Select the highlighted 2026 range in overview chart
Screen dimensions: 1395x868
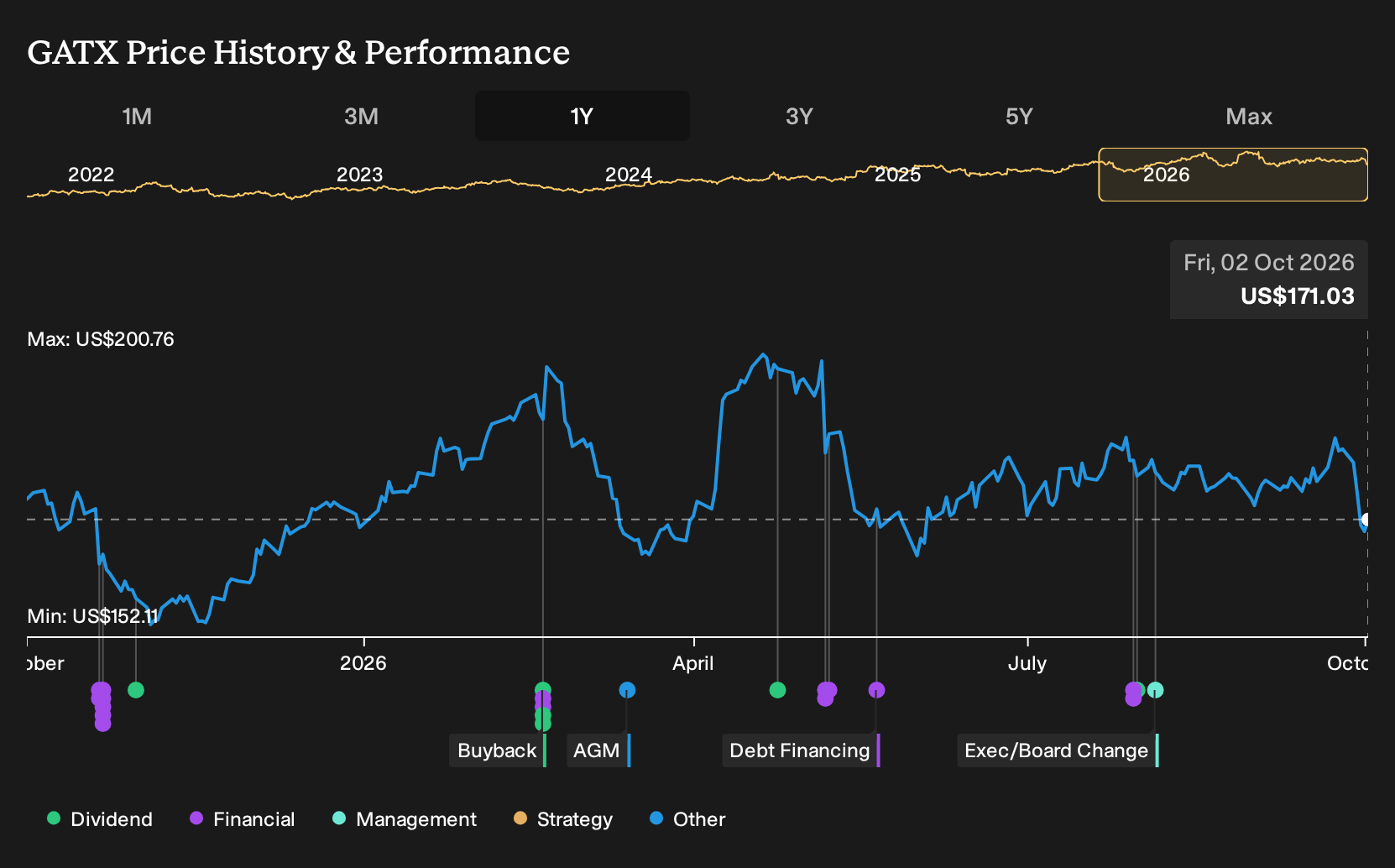[x=1233, y=175]
